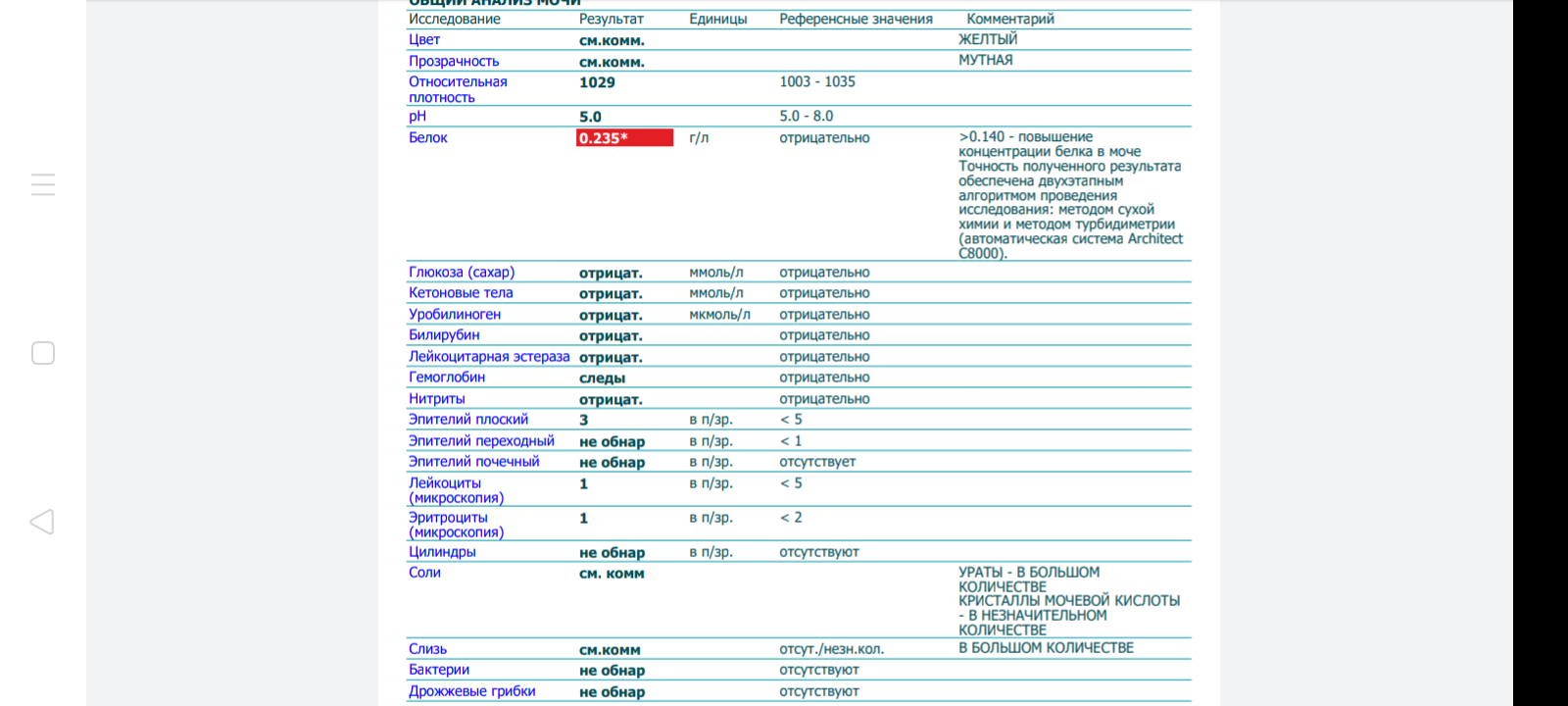Select the erythrocytes reference '< 2'
Viewport: 1568px width, 706px height.
click(791, 518)
